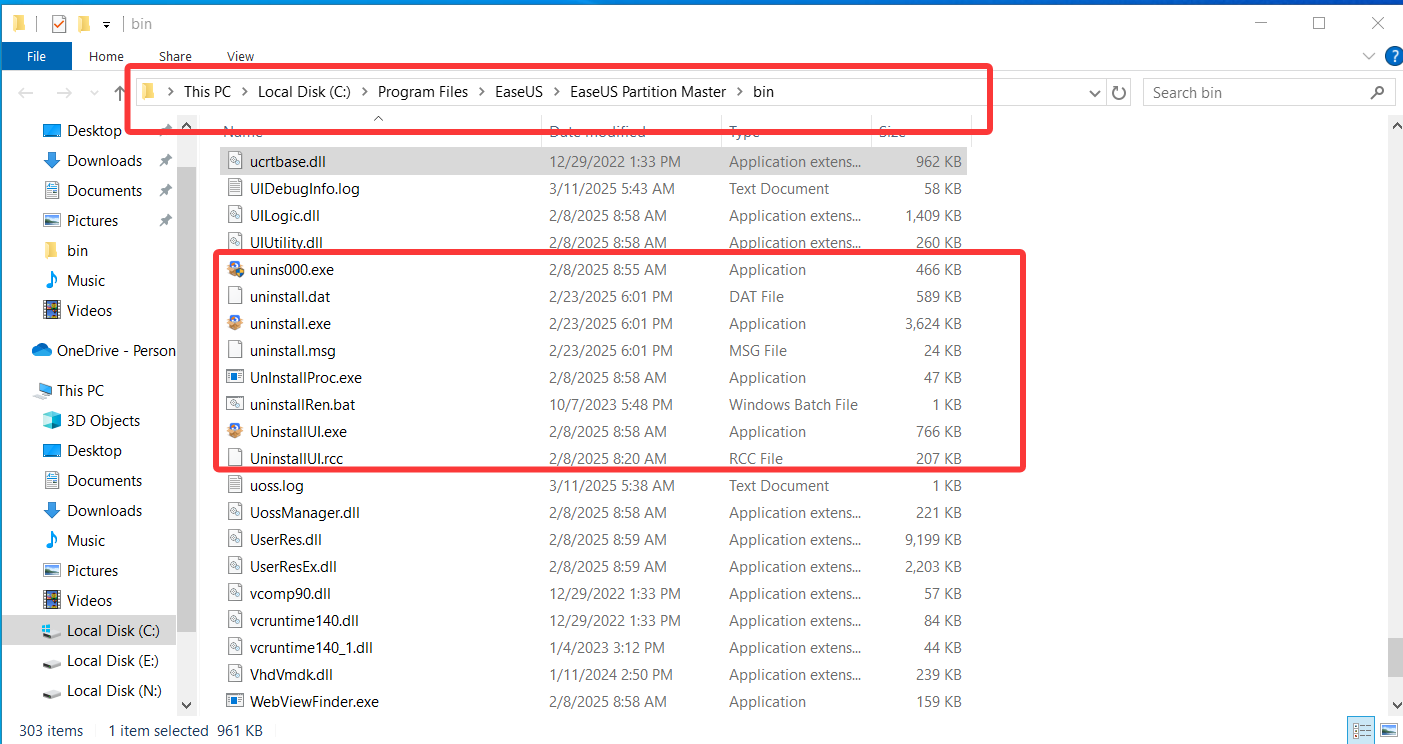Image resolution: width=1403 pixels, height=744 pixels.
Task: Click the VhdVmdk.dll file icon
Action: [x=236, y=675]
